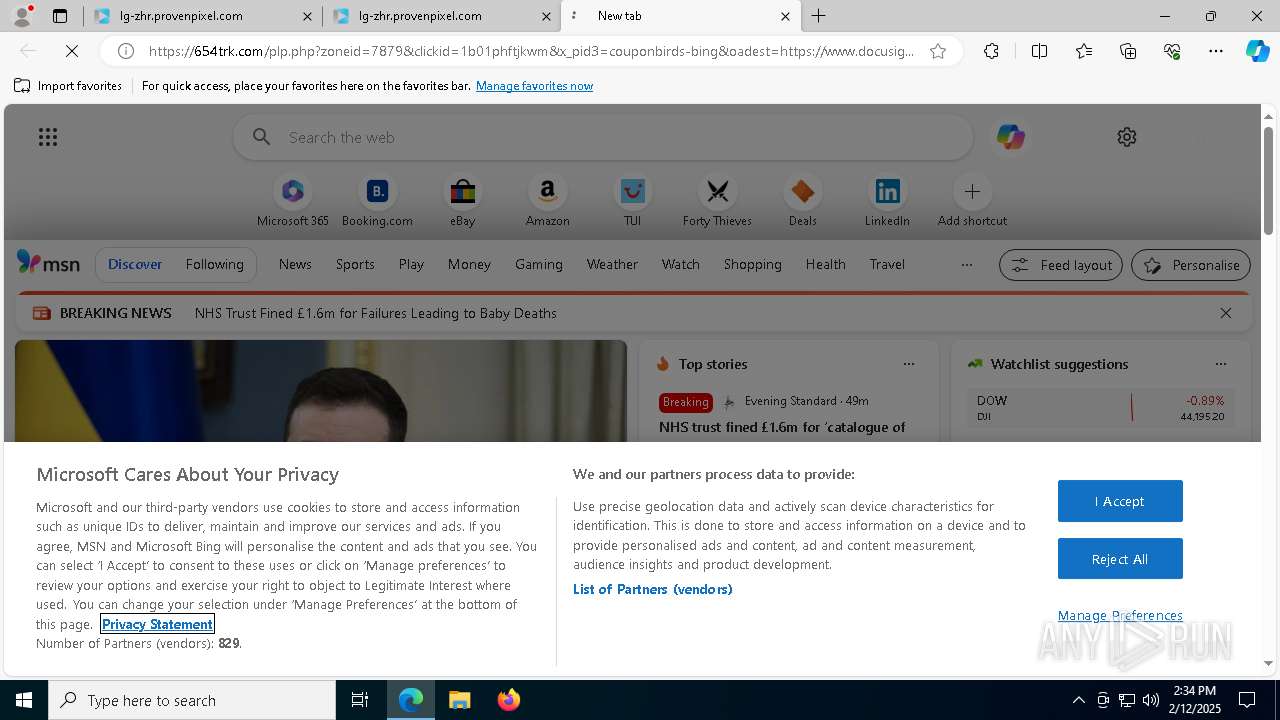Open Sports category in MSN menu
The image size is (1280, 720).
click(355, 264)
